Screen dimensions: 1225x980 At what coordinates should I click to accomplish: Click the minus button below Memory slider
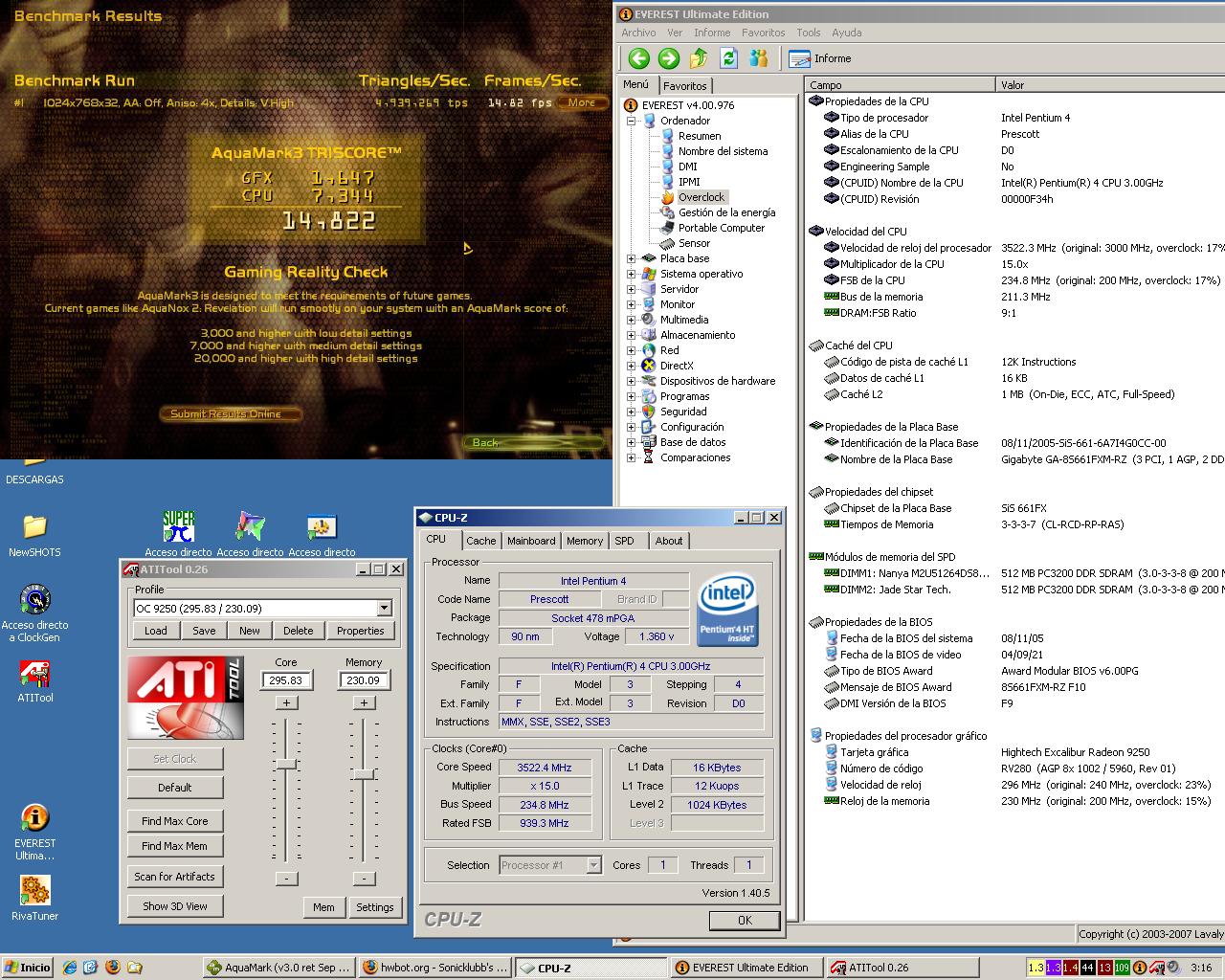(364, 879)
